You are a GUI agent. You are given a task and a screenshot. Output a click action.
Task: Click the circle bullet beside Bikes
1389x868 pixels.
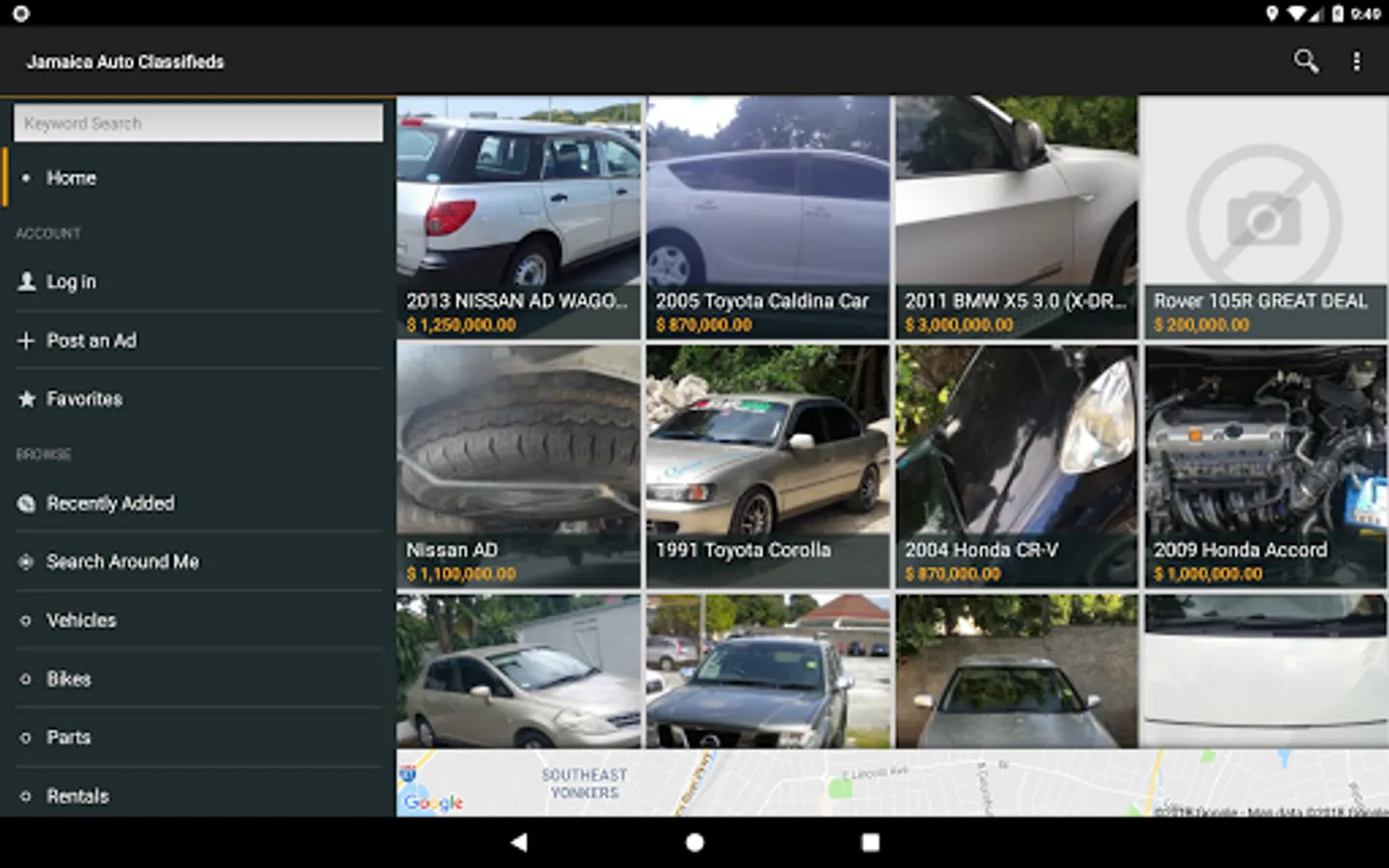(26, 679)
